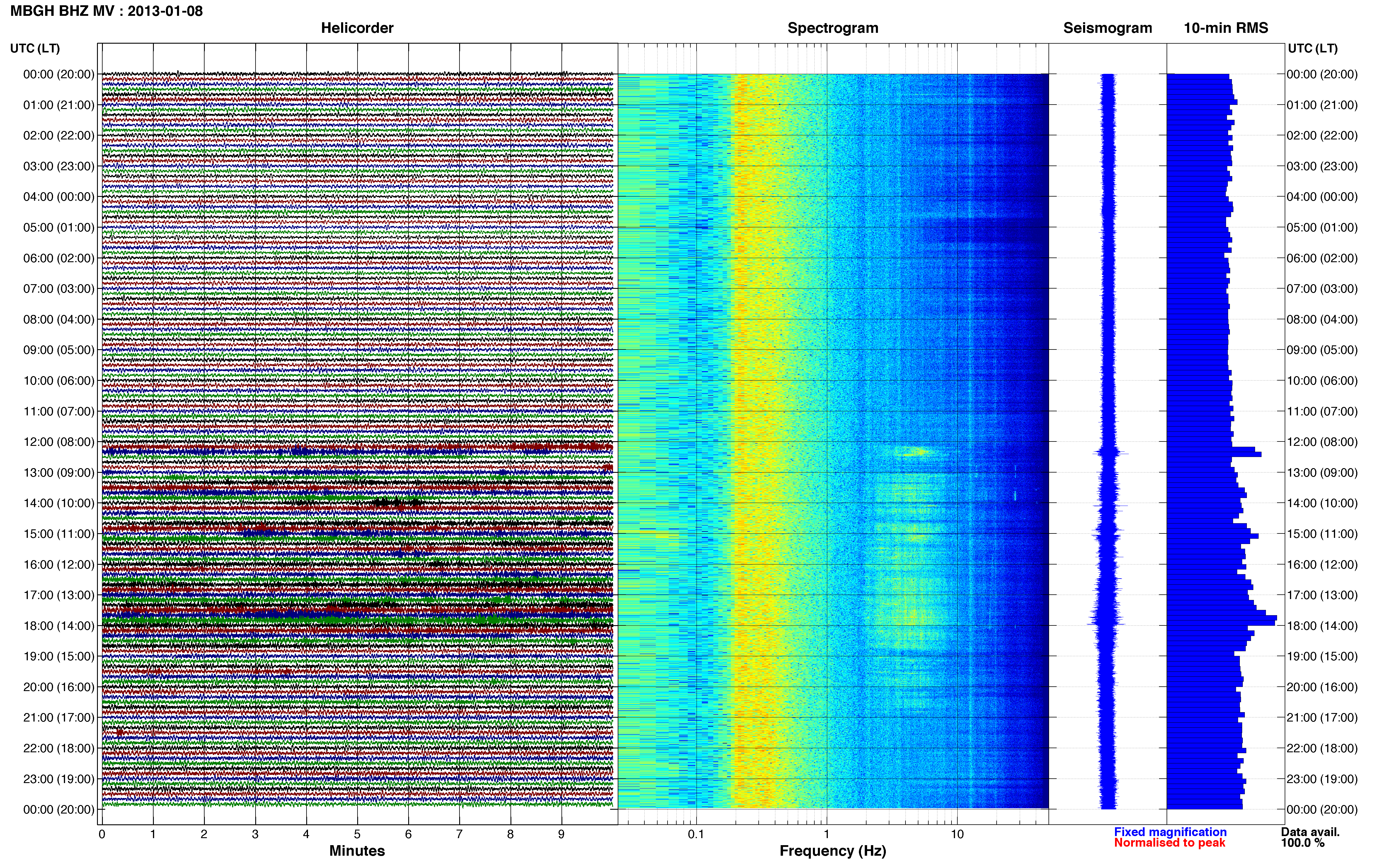Click the 'Minutes' axis title
The image size is (1389, 868).
[357, 851]
